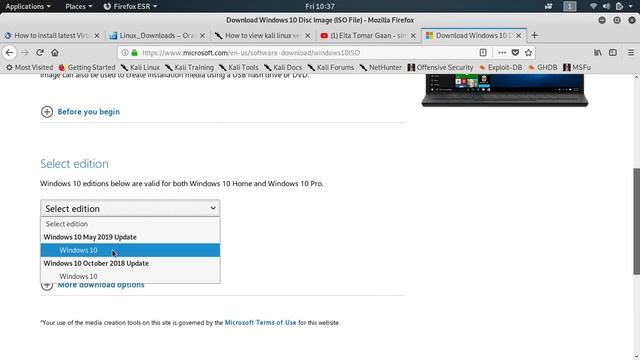Screen dimensions: 640x360
Task: Open NetHunter bookmark
Action: click(x=380, y=67)
